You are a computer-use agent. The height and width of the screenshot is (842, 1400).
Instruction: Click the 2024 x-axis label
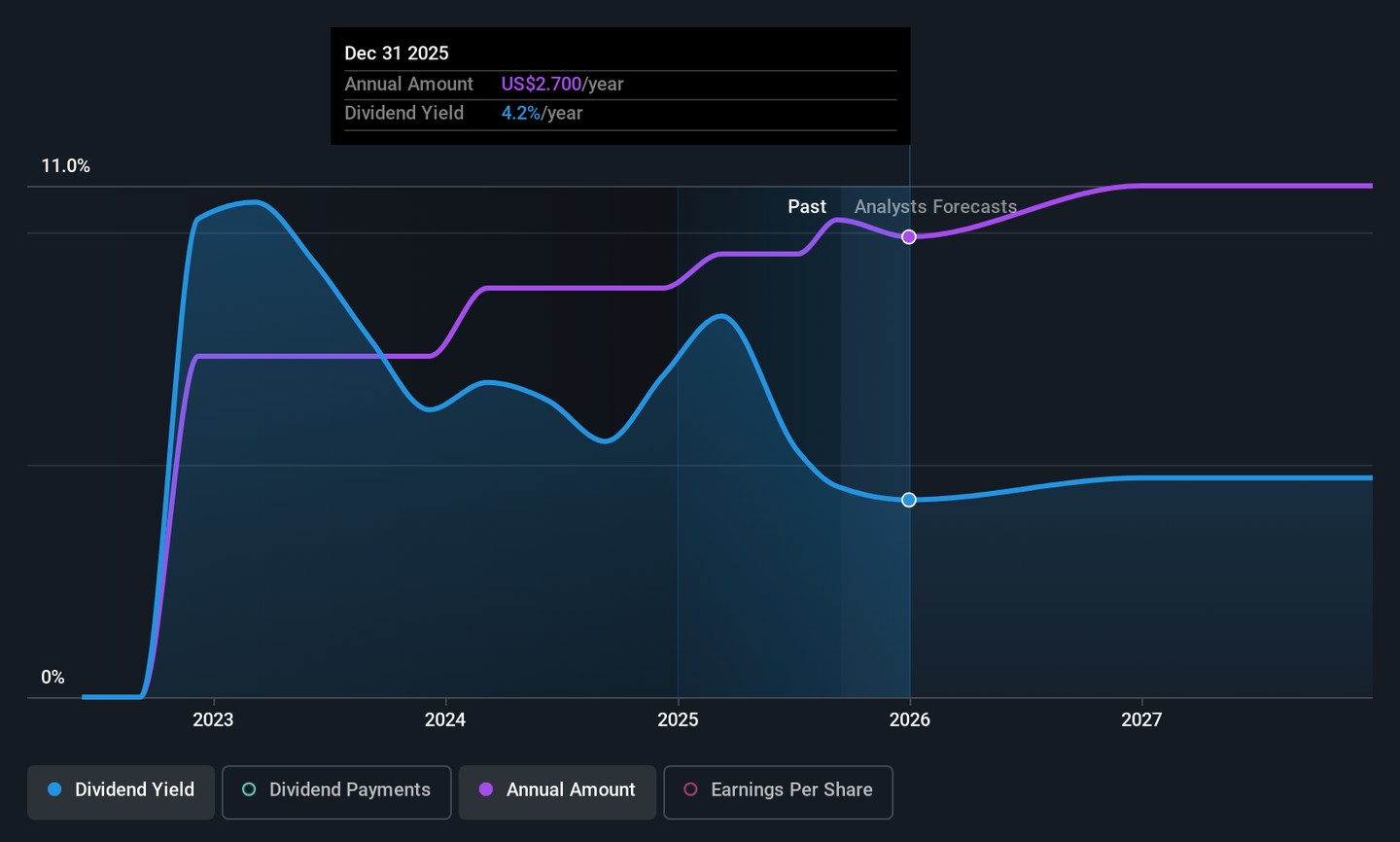(x=445, y=719)
